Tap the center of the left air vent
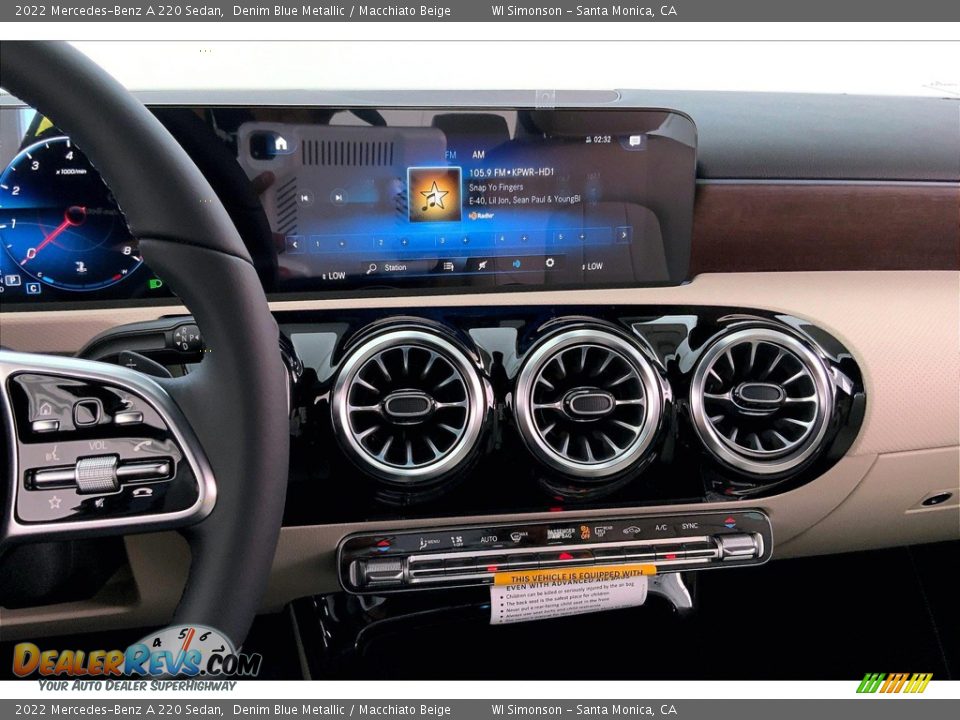This screenshot has height=720, width=960. coord(409,406)
